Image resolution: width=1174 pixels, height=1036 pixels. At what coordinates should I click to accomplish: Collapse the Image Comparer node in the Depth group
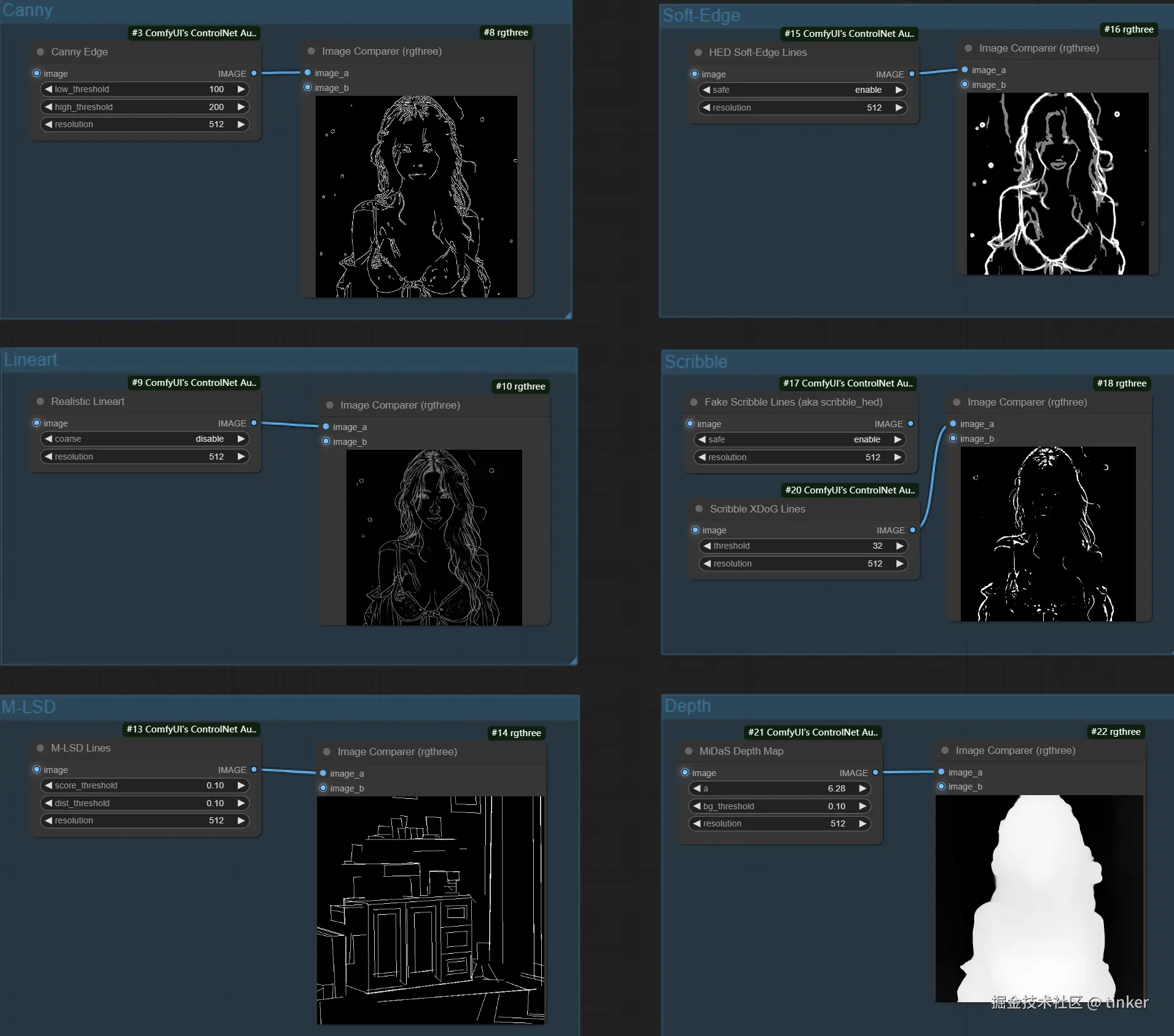(945, 751)
